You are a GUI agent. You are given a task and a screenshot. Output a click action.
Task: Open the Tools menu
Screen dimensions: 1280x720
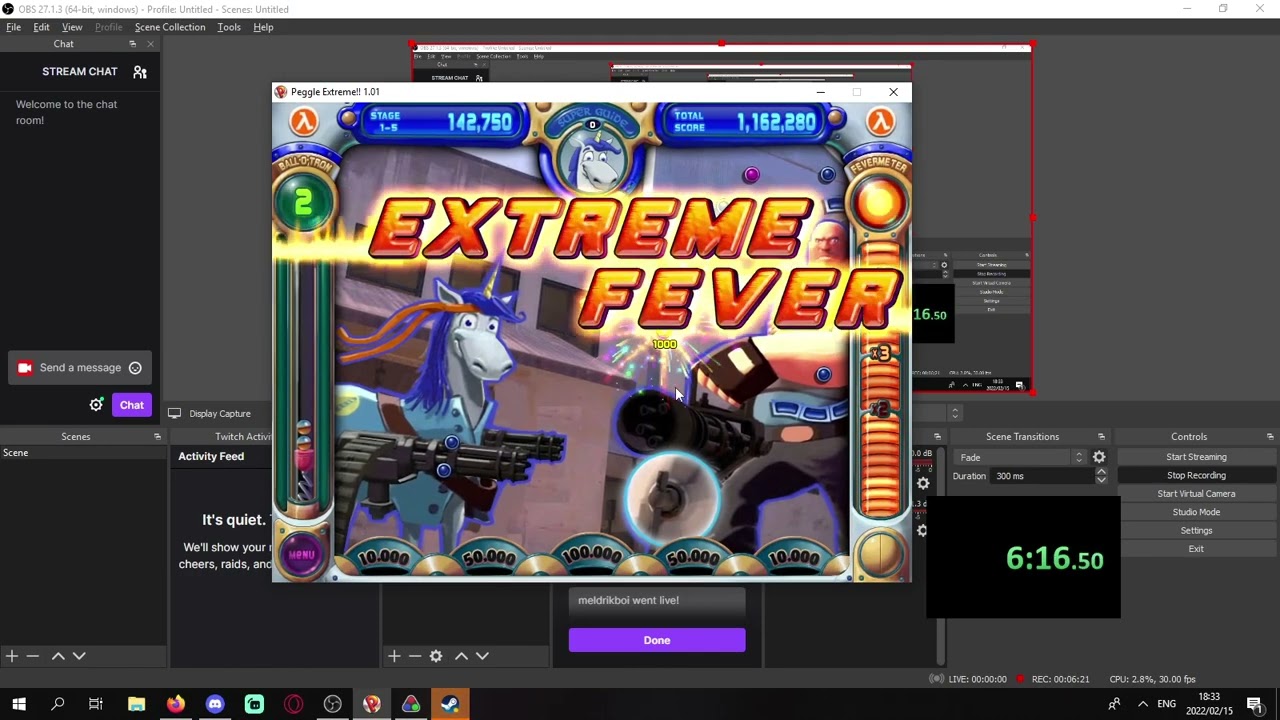(229, 27)
